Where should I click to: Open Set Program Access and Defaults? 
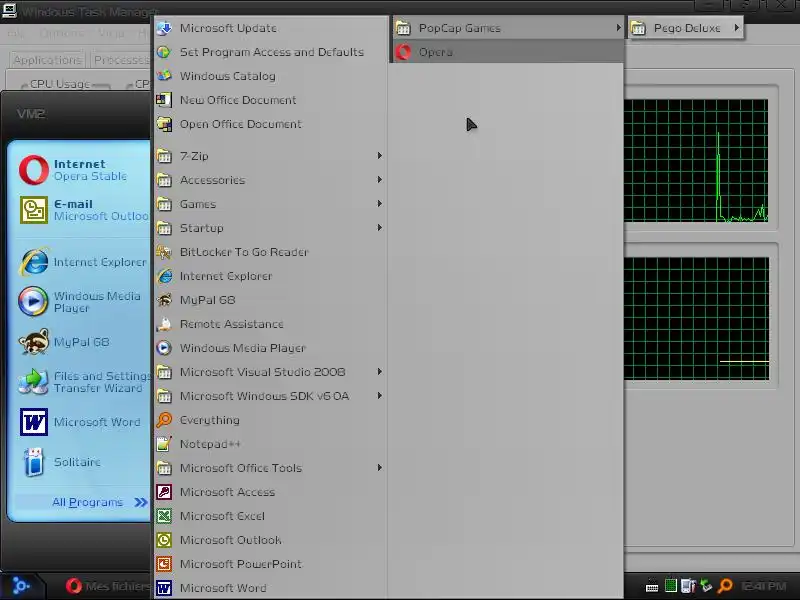coord(270,52)
